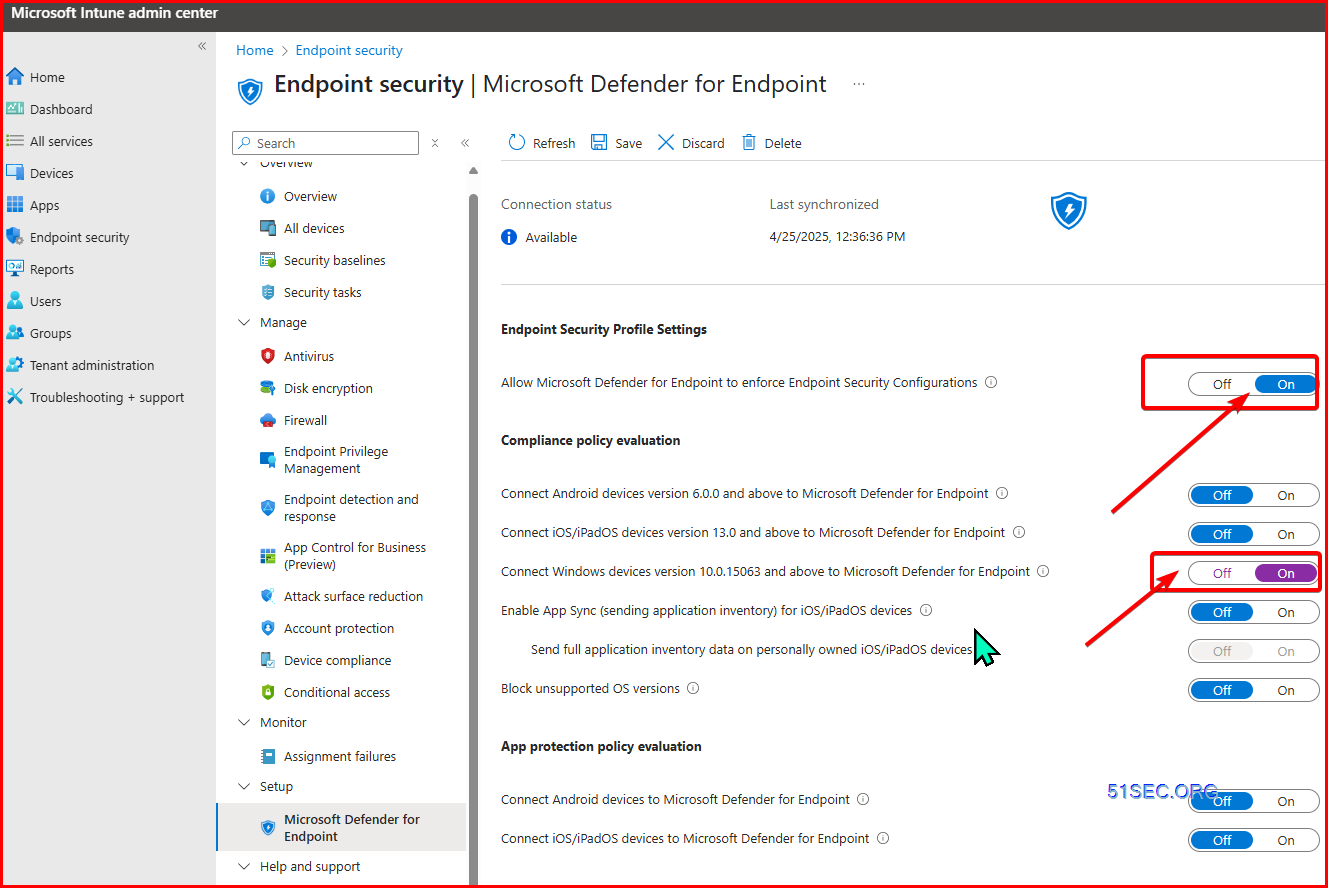Open Overview in the side menu
This screenshot has width=1328, height=888.
point(310,196)
